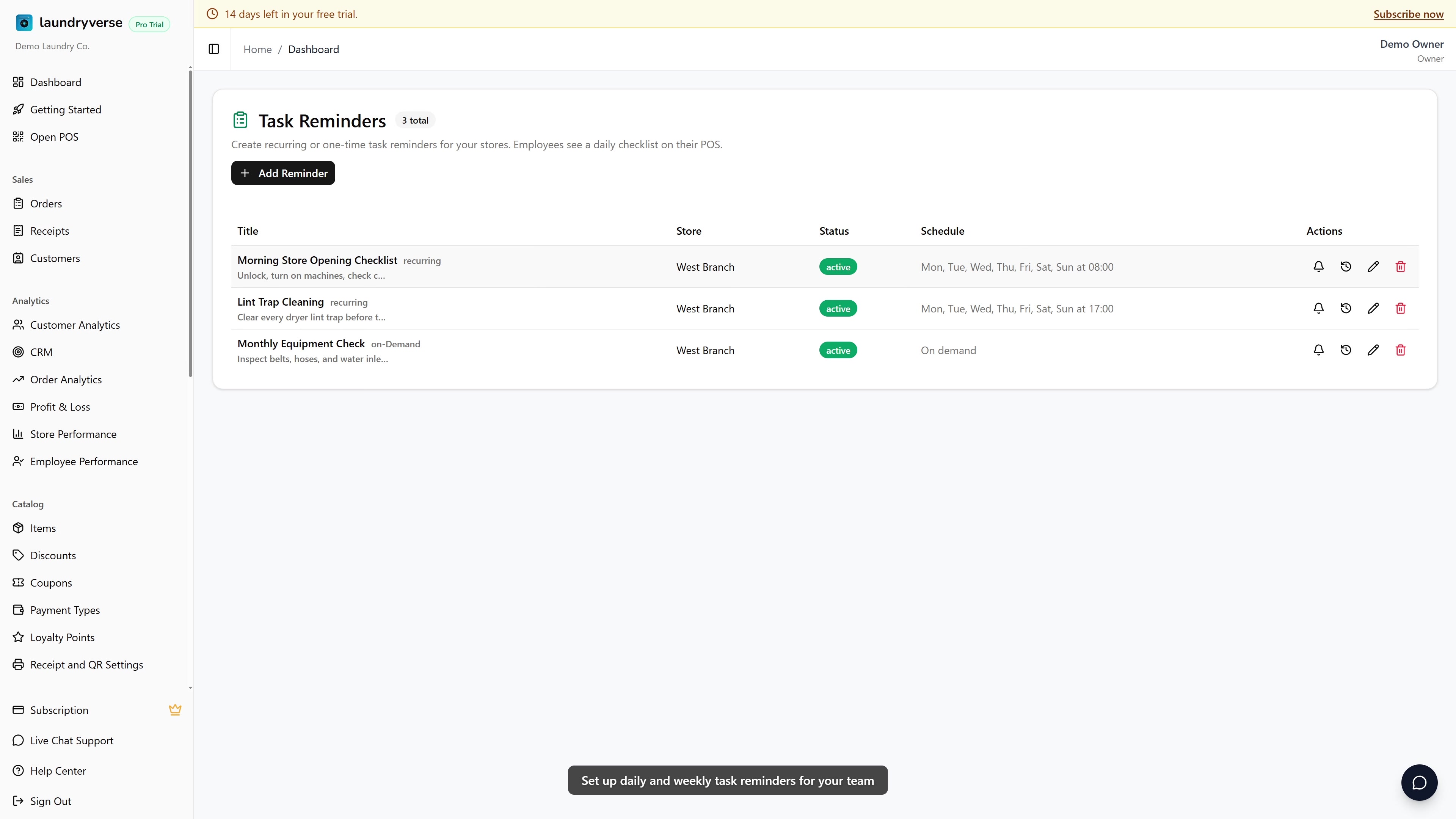
Task: Edit the Lint Trap Cleaning reminder
Action: click(x=1373, y=308)
